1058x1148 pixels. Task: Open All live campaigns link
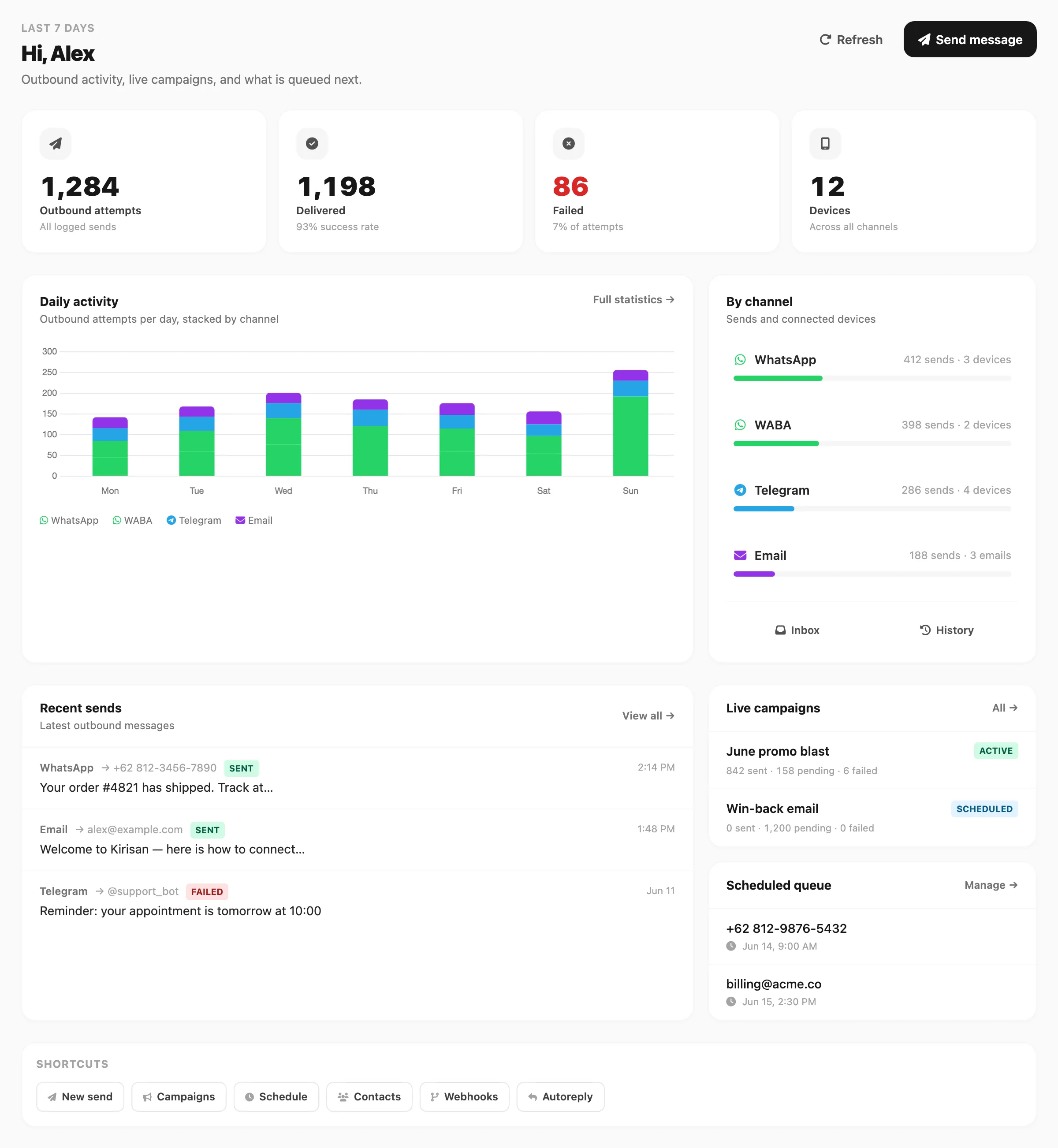[x=1005, y=708]
